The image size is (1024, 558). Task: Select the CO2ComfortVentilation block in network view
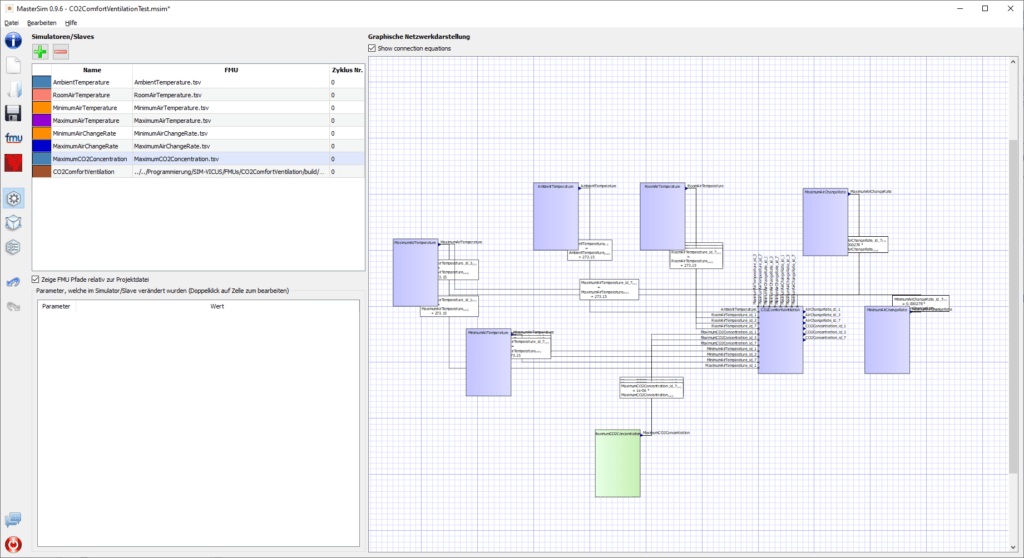point(781,340)
